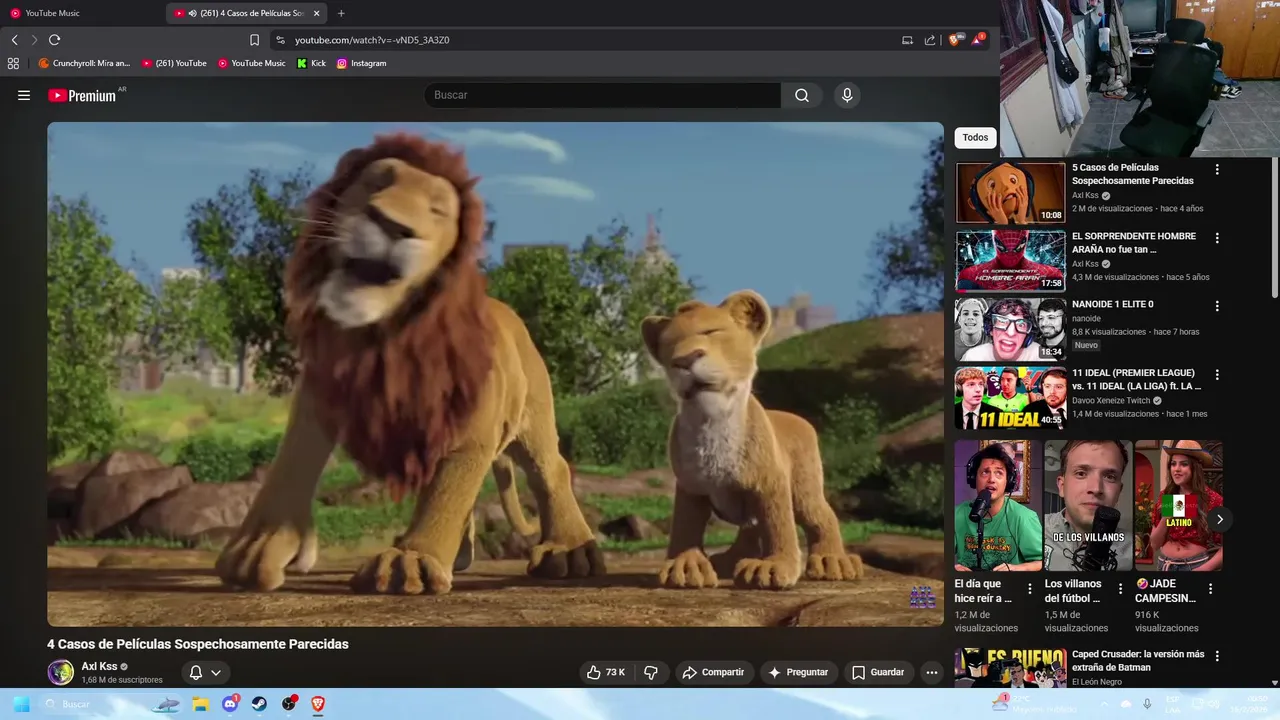Expand notification options chevron beside bell
This screenshot has width=1280, height=720.
pyautogui.click(x=216, y=672)
